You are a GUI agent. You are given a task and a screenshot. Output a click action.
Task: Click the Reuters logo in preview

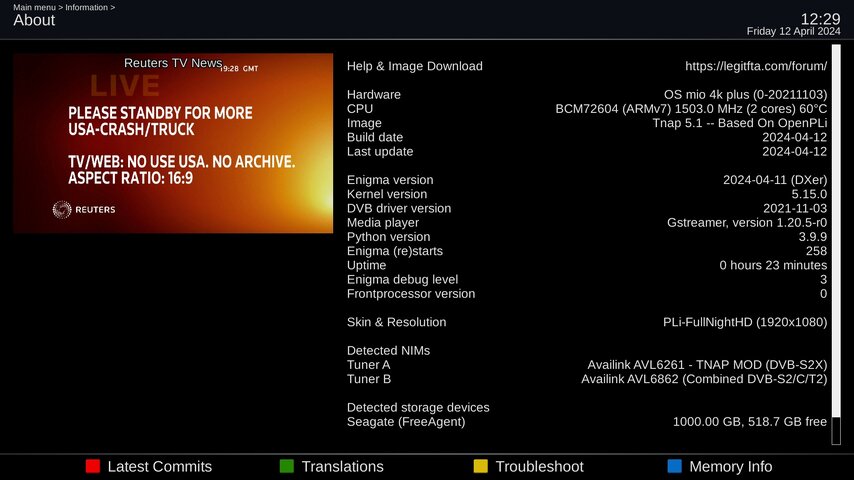point(84,209)
